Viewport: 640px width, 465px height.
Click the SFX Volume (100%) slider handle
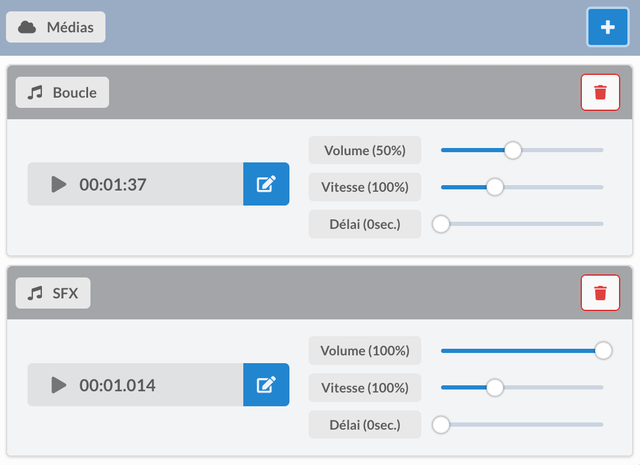[603, 350]
